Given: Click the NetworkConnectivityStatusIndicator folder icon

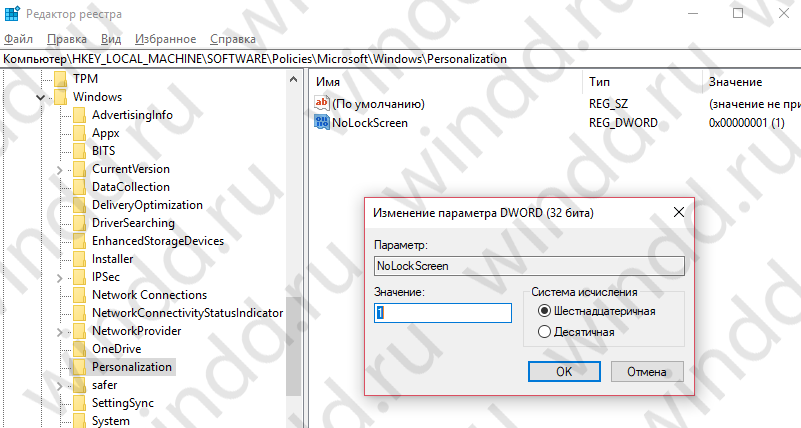Looking at the screenshot, I should (79, 313).
